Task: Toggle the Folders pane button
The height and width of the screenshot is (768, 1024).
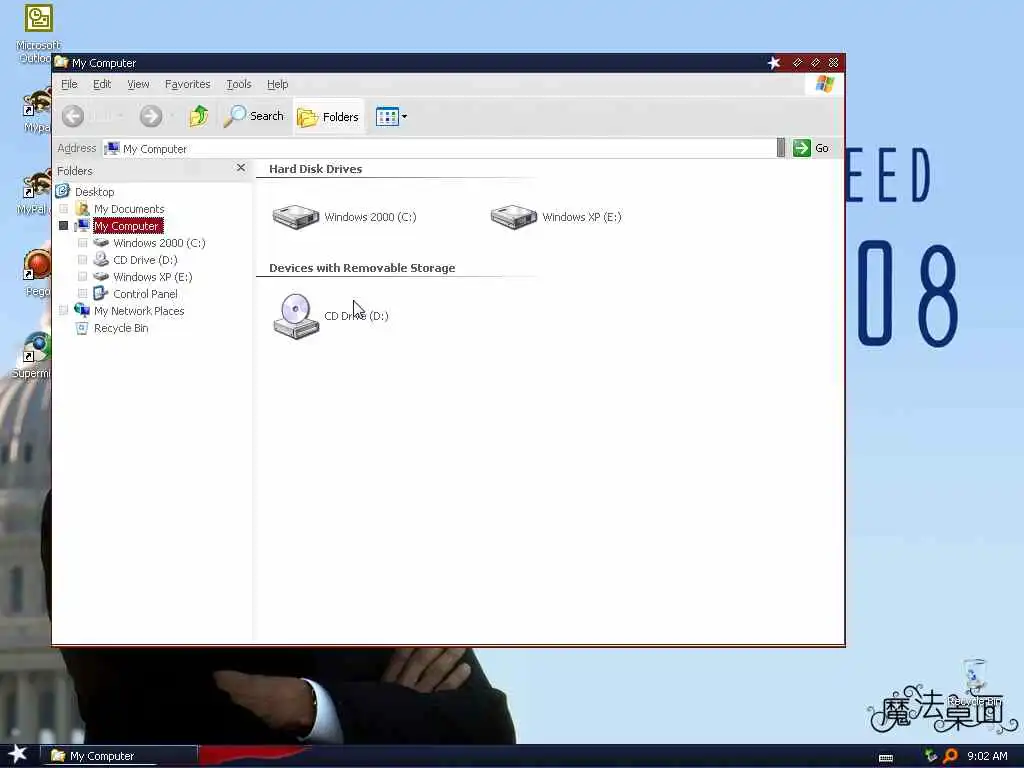Action: tap(328, 117)
